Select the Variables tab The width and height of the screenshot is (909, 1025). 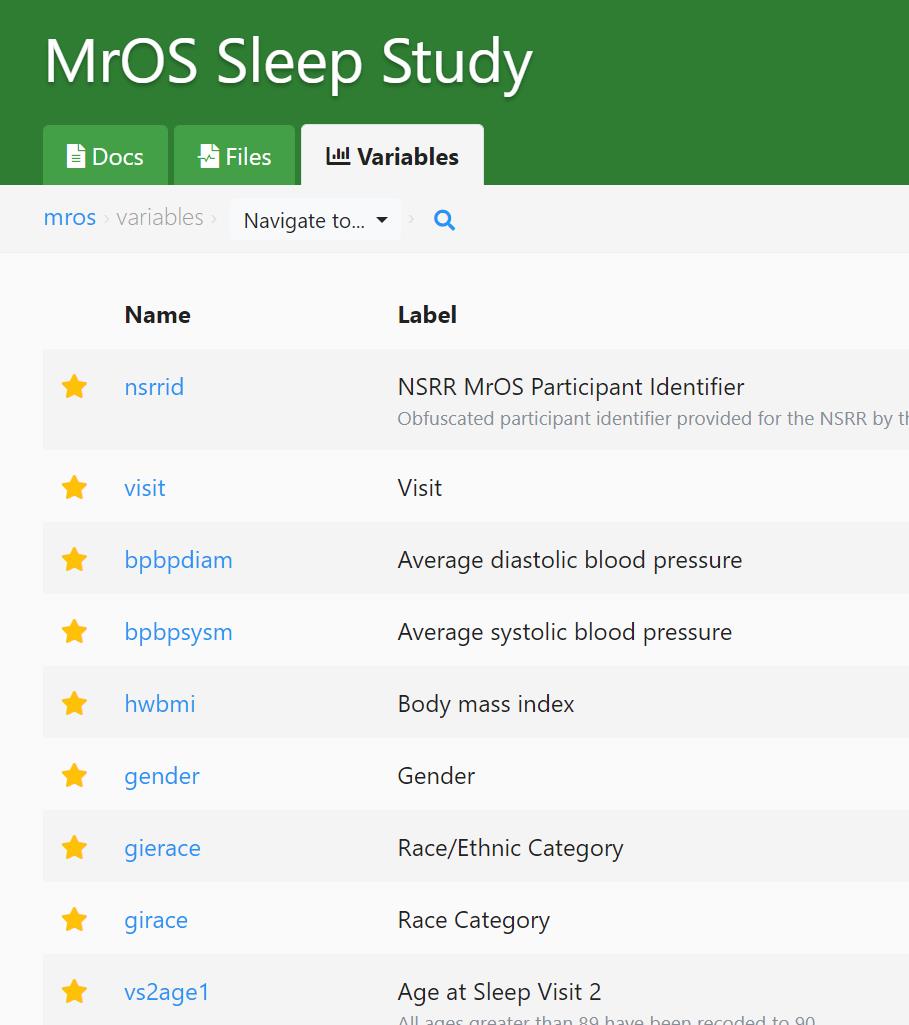(x=393, y=157)
